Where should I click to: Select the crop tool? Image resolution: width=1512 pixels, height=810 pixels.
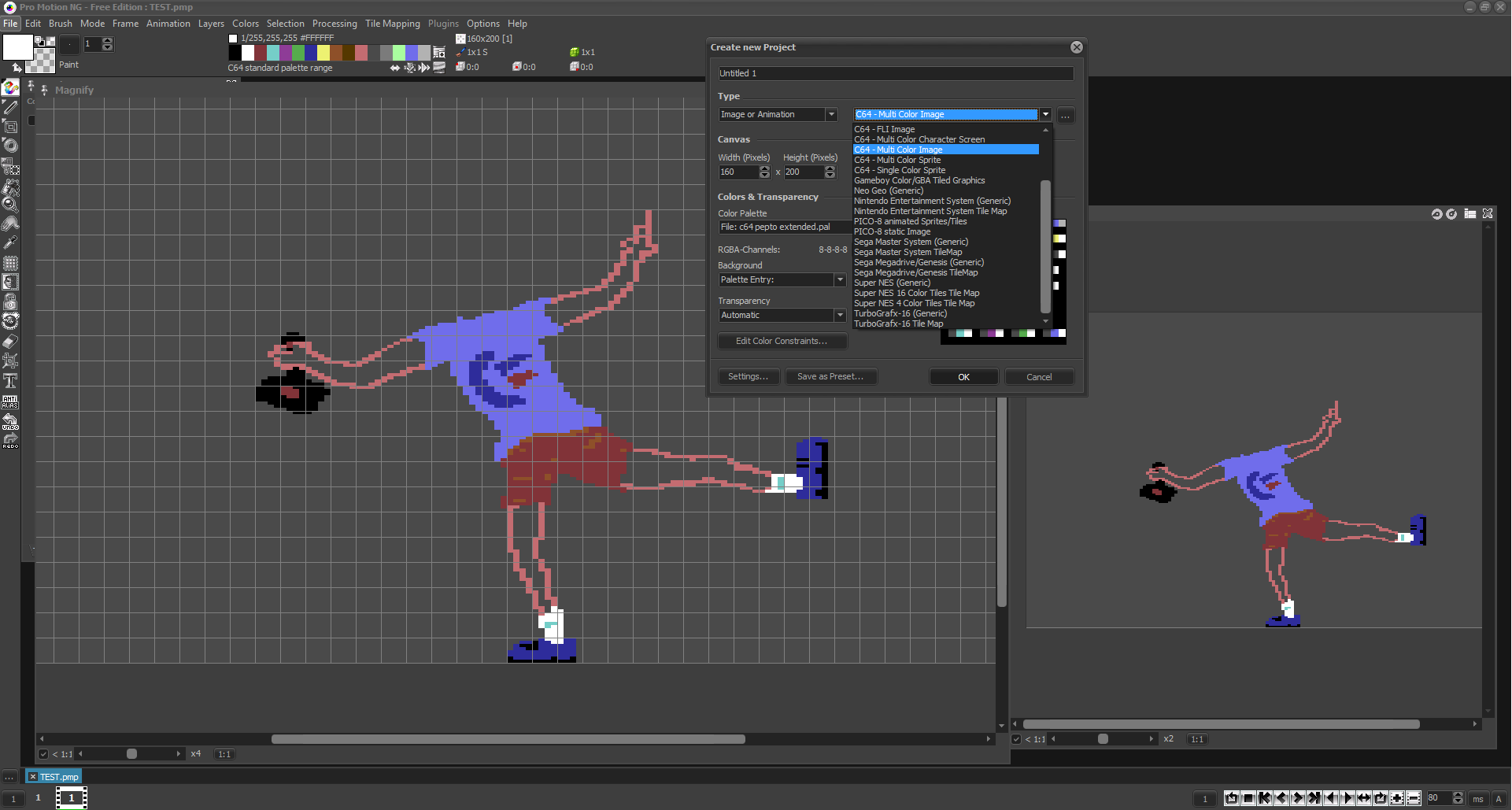(10, 361)
